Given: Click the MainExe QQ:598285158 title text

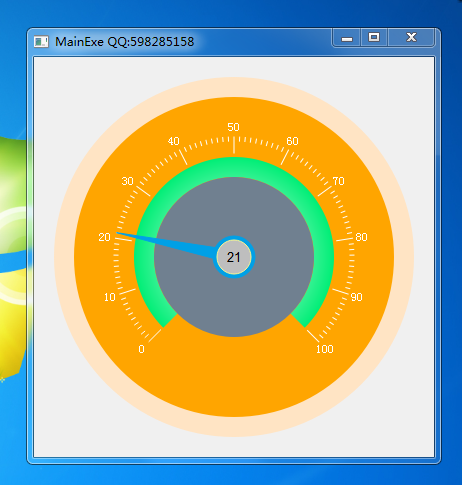Looking at the screenshot, I should pyautogui.click(x=124, y=42).
